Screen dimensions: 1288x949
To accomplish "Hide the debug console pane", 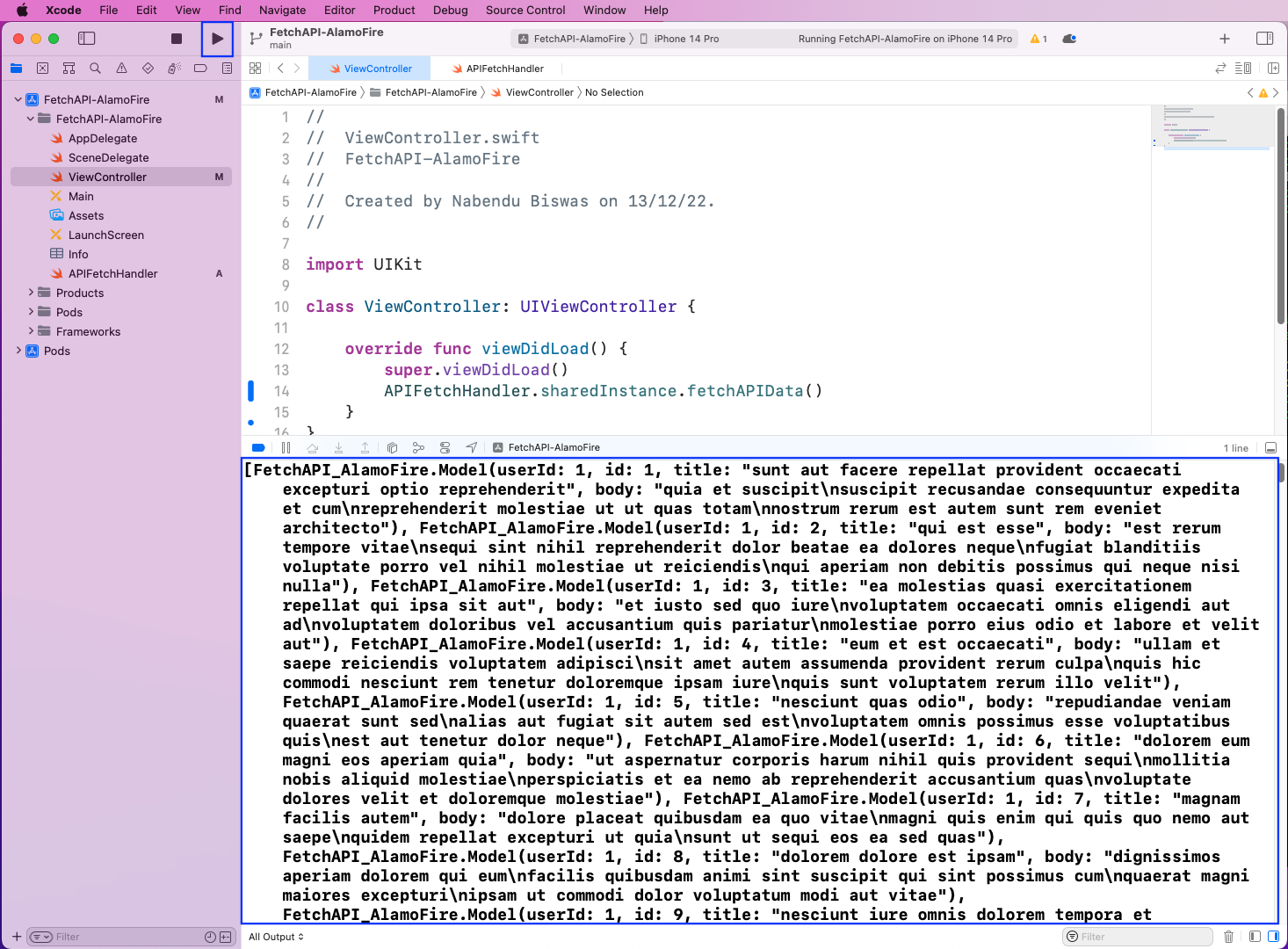I will coord(1271,447).
